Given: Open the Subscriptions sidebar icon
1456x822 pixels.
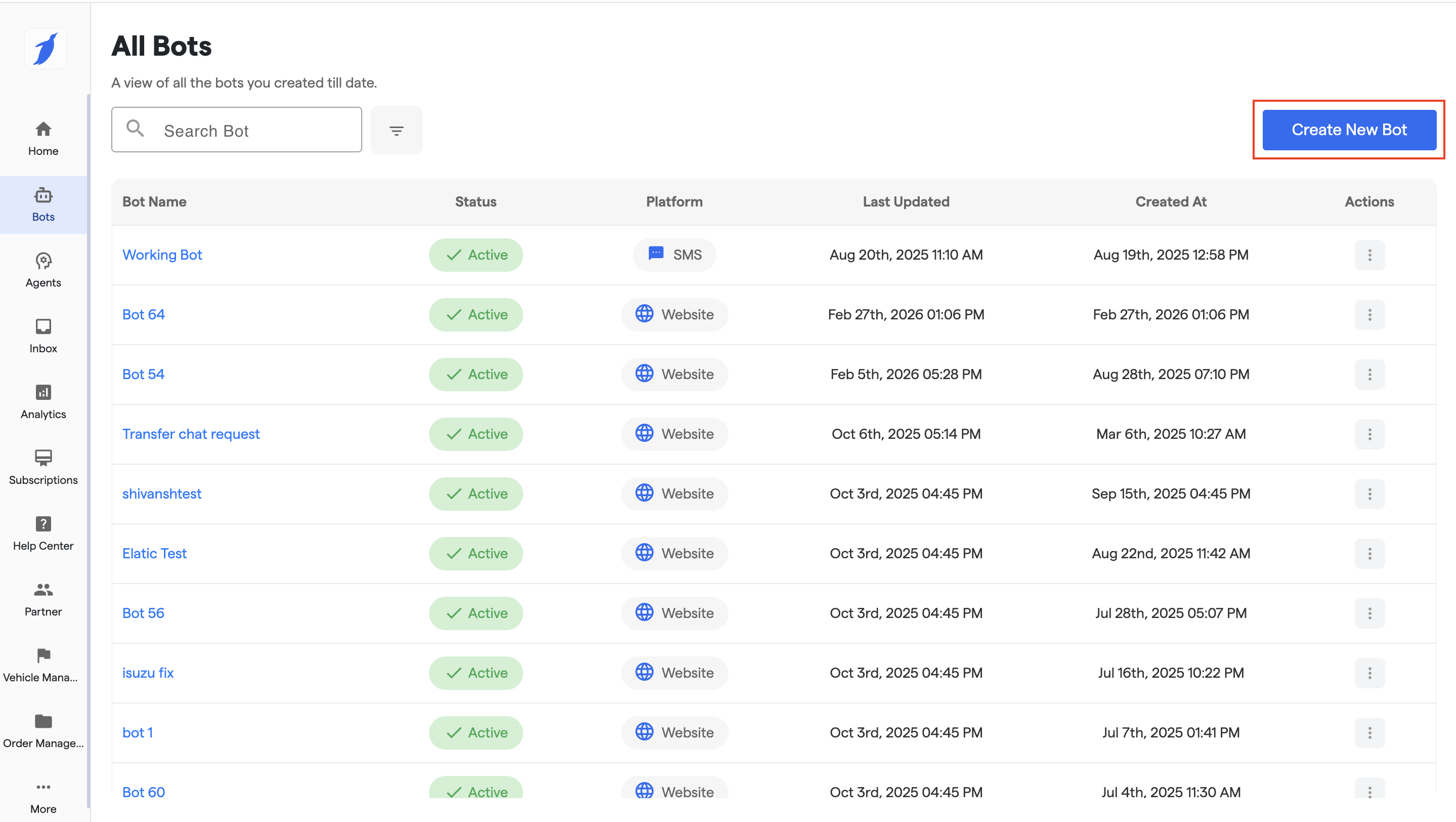Looking at the screenshot, I should click(43, 467).
